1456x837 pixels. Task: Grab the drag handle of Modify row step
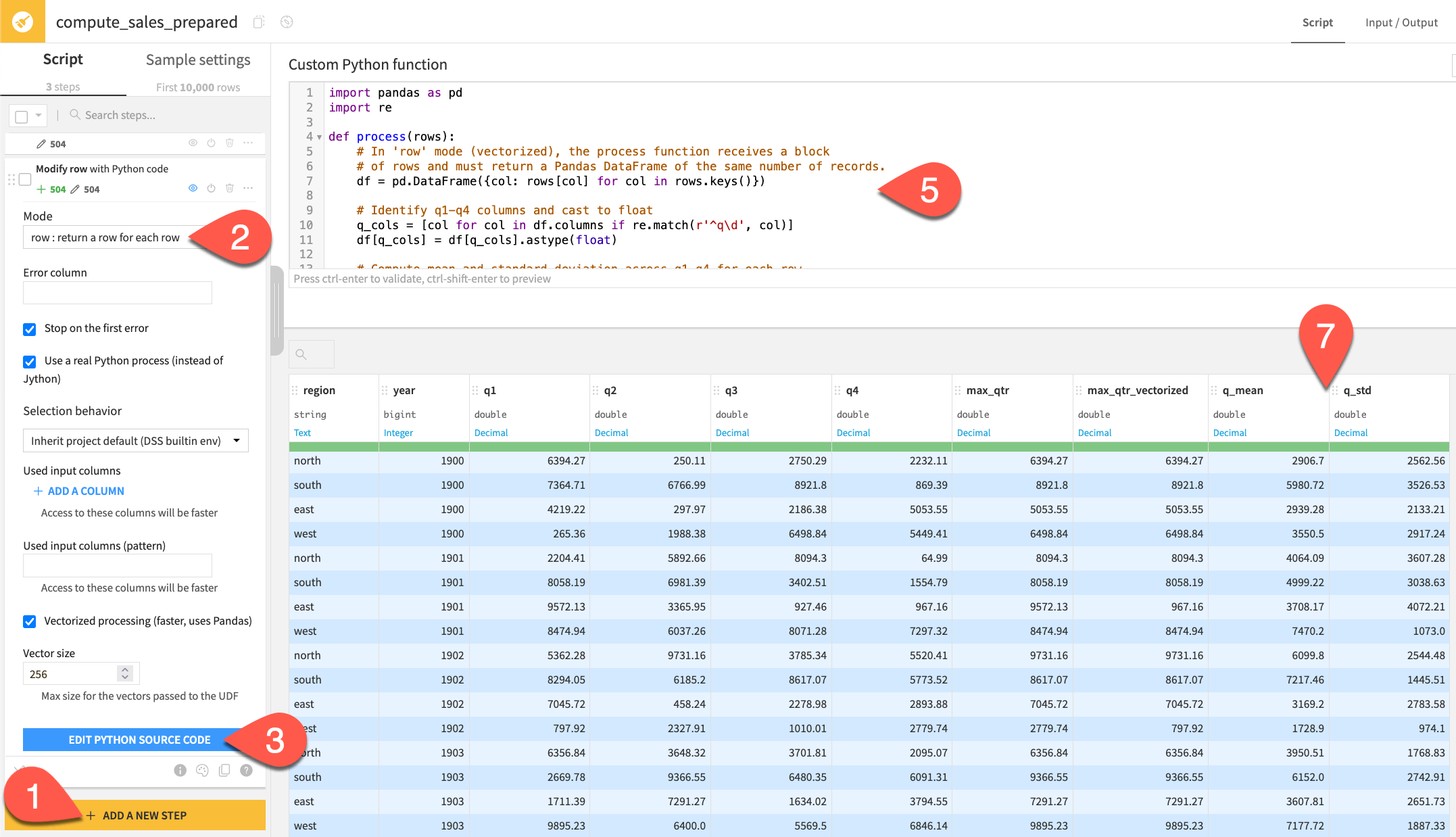[x=11, y=179]
